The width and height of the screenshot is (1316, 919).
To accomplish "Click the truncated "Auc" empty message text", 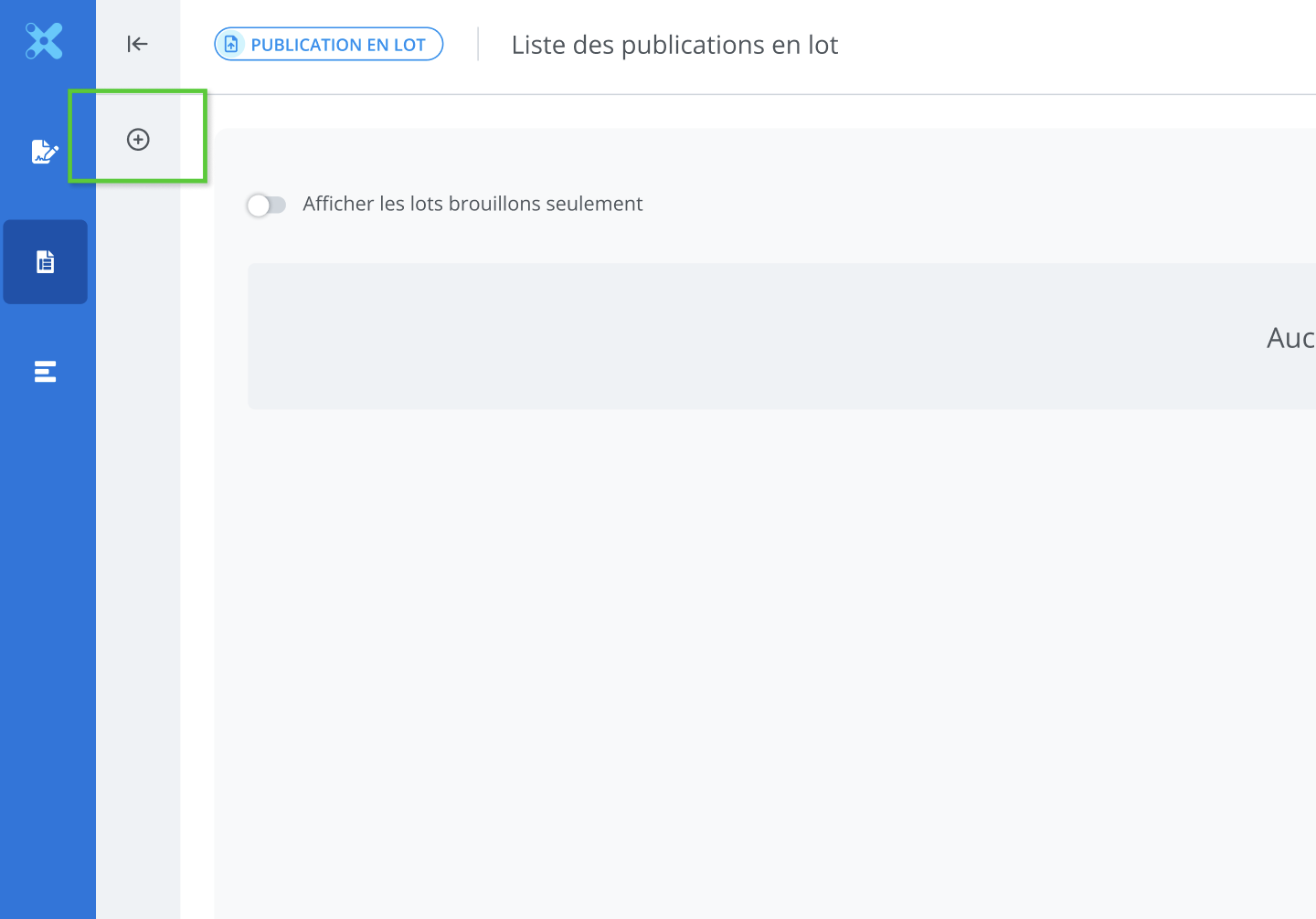I will click(x=1289, y=338).
